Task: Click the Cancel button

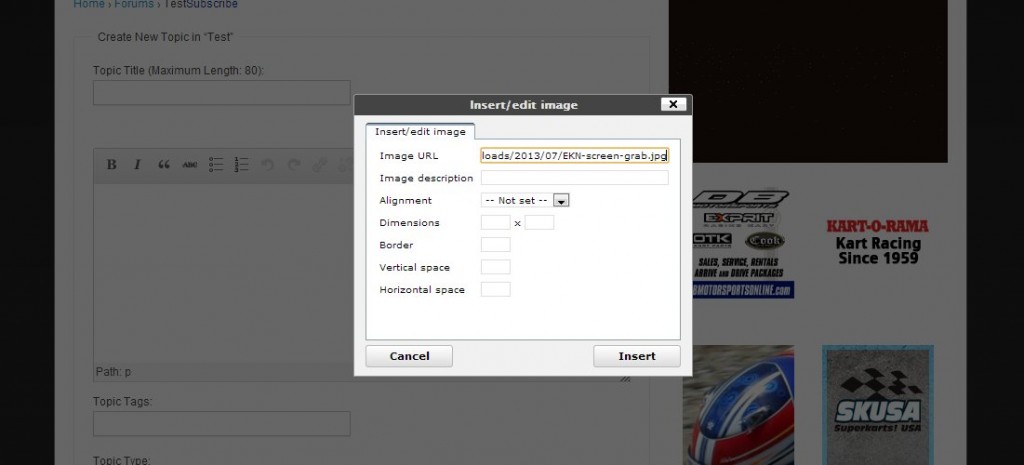Action: click(409, 356)
